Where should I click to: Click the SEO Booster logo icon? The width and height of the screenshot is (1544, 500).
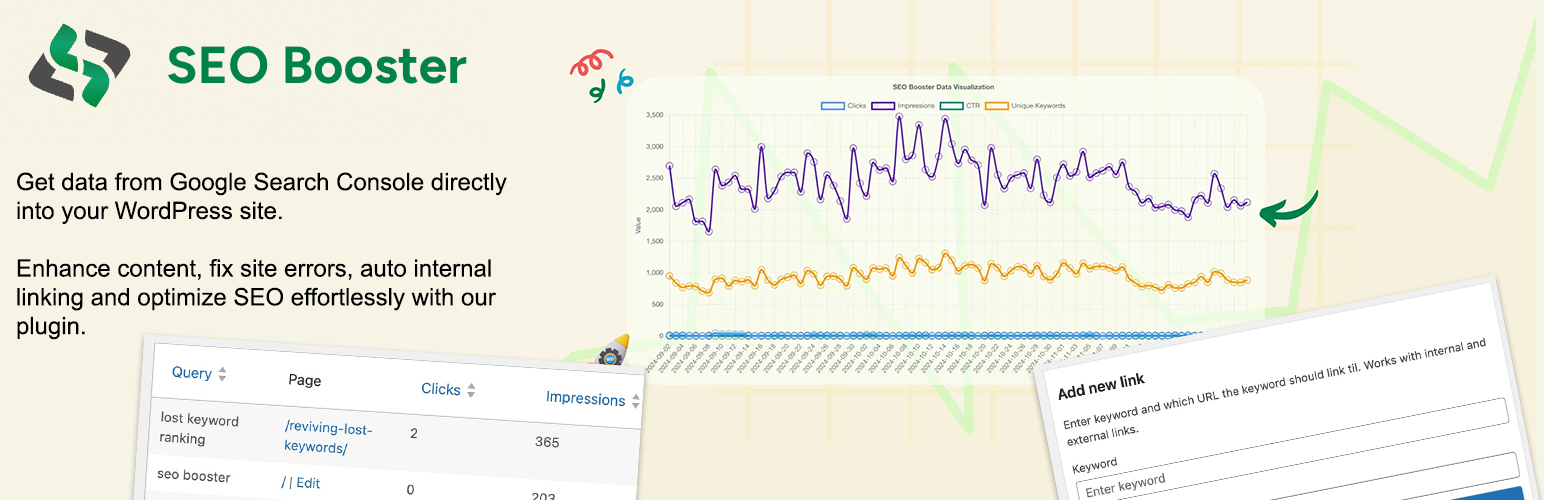[x=80, y=66]
